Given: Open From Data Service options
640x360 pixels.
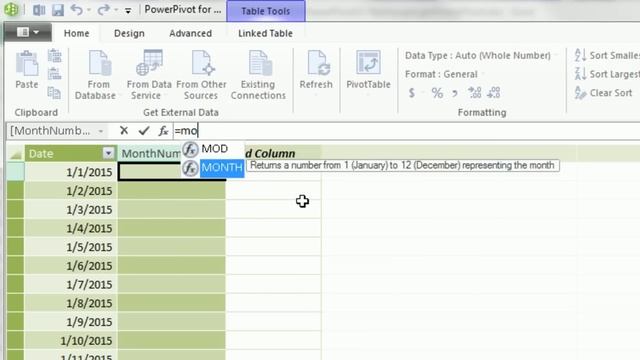Looking at the screenshot, I should (149, 75).
